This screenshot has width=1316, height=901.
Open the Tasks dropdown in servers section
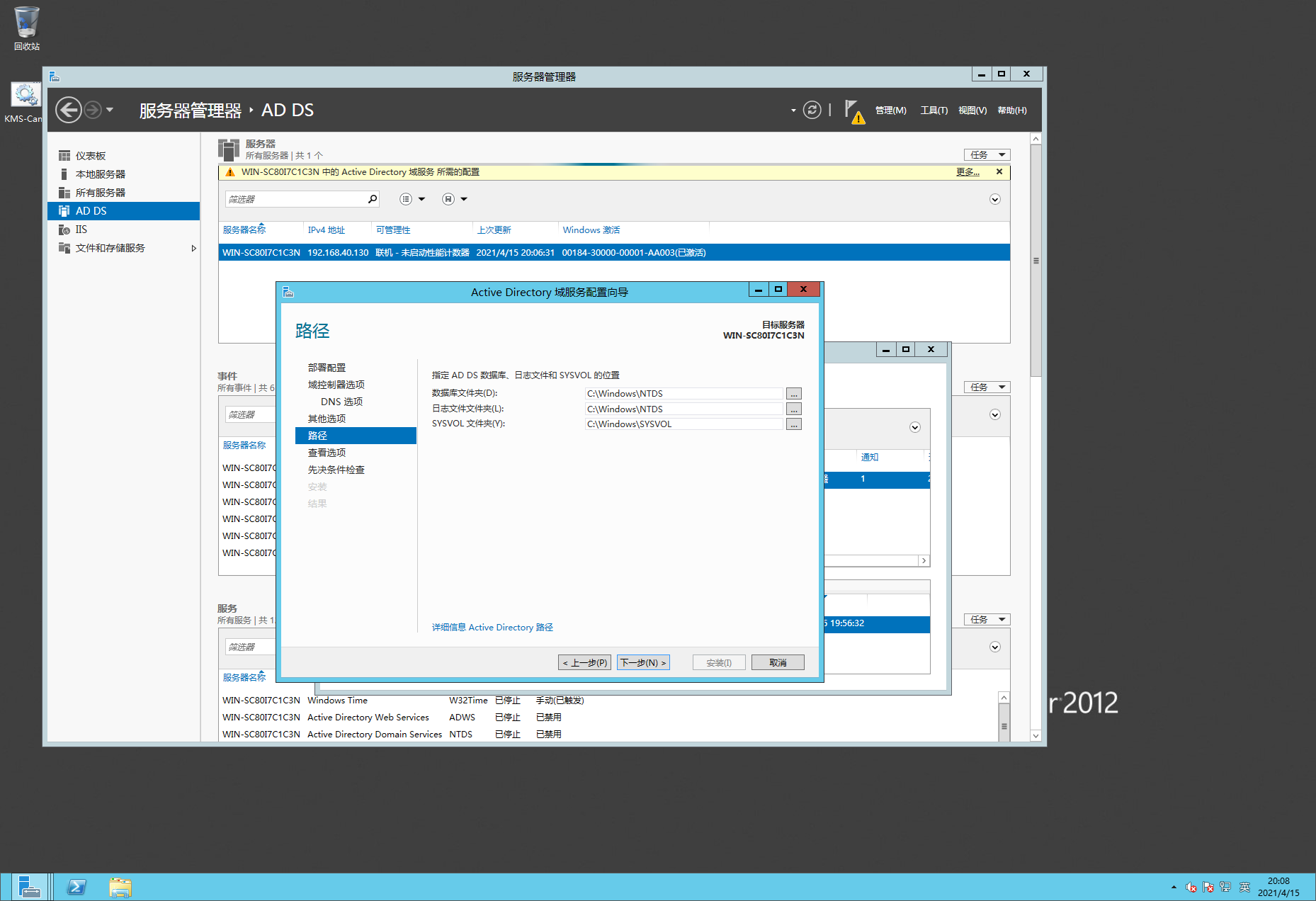click(987, 154)
